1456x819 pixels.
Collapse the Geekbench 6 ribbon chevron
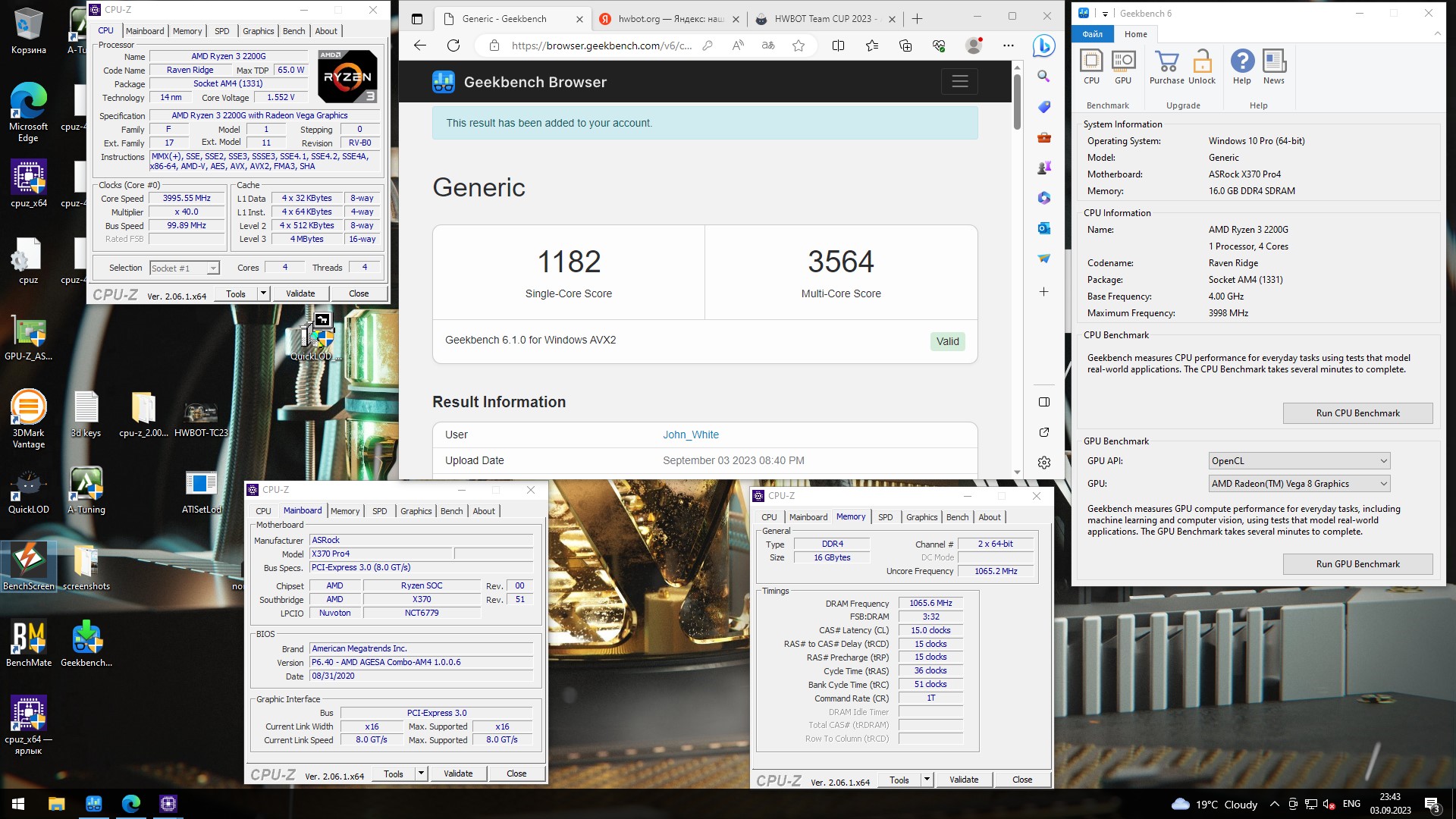(1437, 34)
